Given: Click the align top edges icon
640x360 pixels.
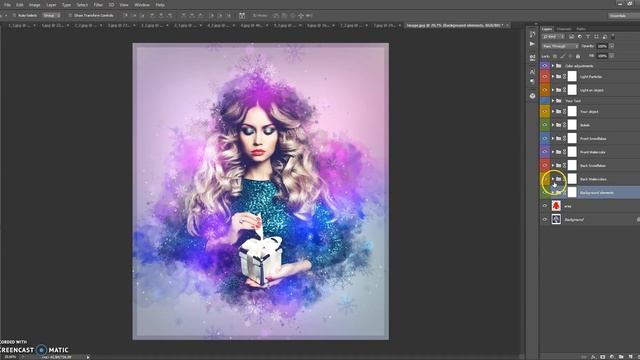Looking at the screenshot, I should tap(126, 16).
